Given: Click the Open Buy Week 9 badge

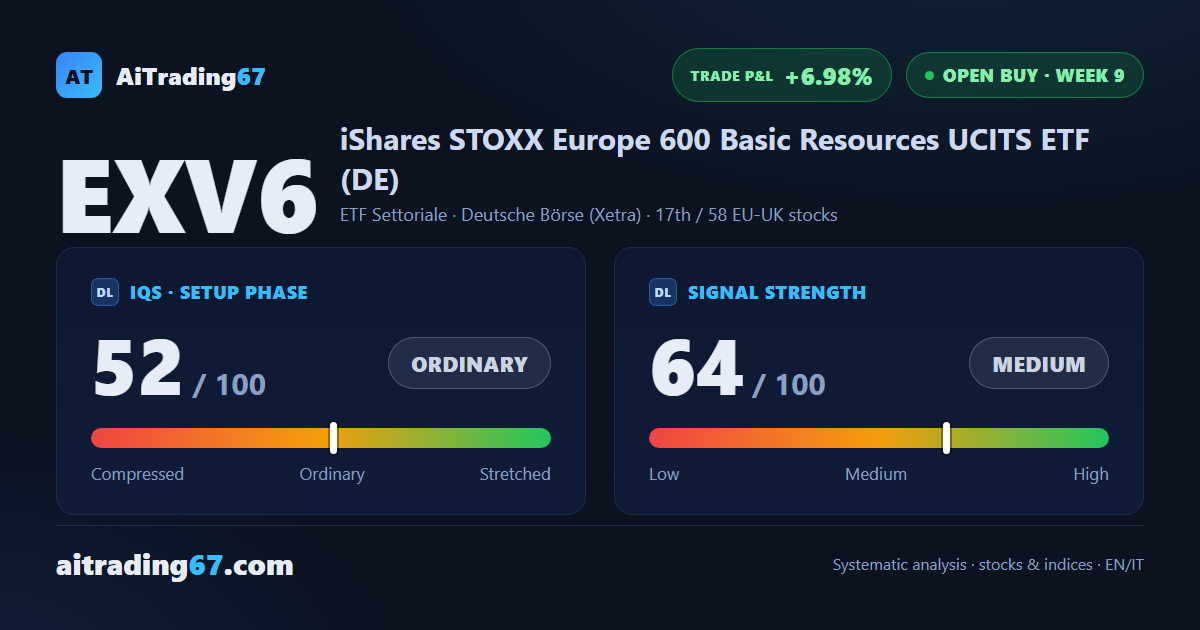Looking at the screenshot, I should 1024,75.
